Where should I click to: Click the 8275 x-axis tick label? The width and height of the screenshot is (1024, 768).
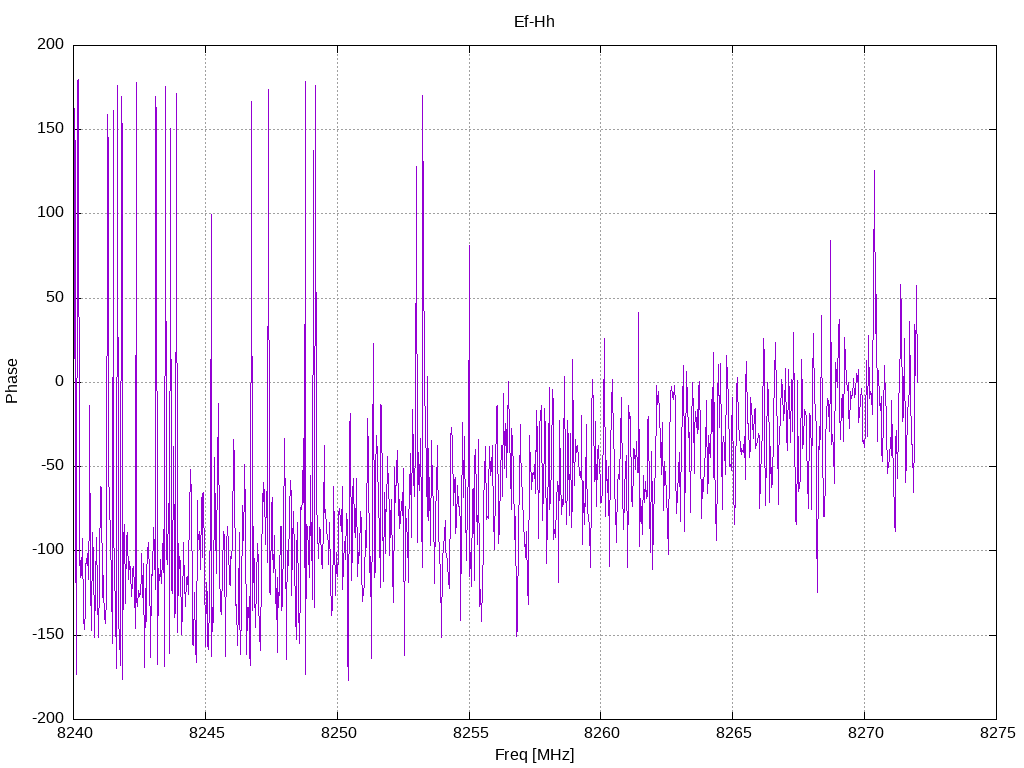pos(997,733)
